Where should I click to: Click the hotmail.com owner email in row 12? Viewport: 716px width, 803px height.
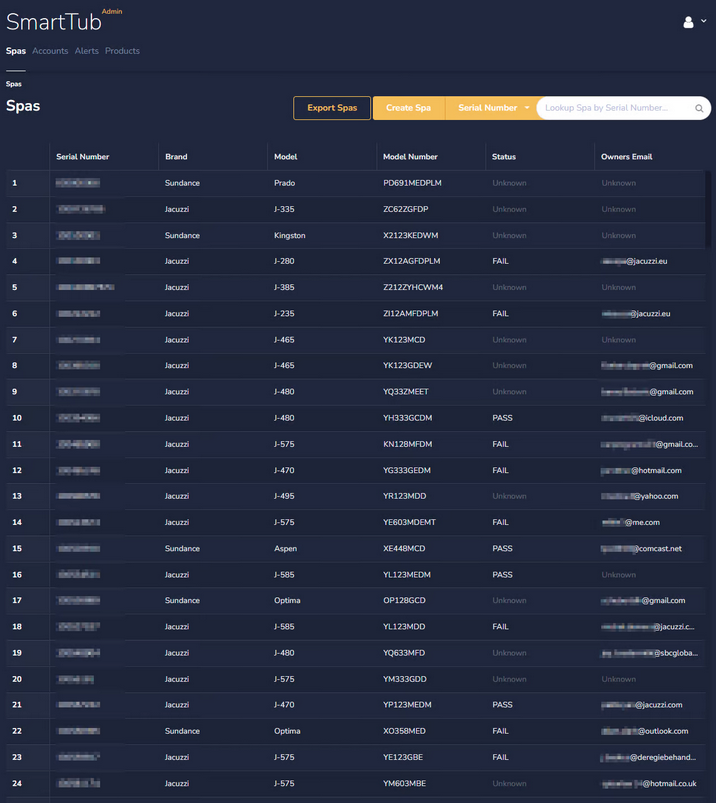[642, 470]
